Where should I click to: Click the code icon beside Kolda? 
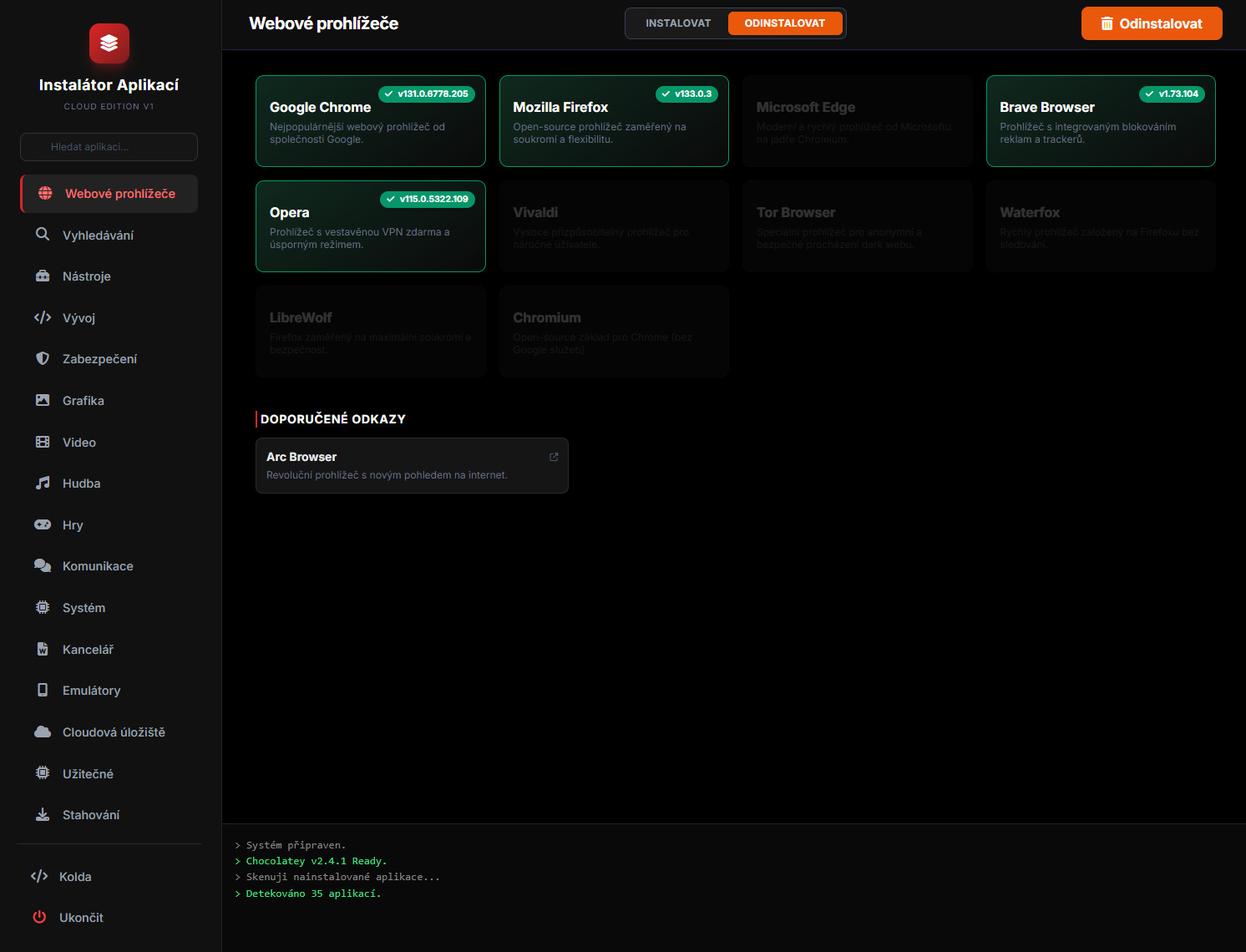[x=39, y=876]
